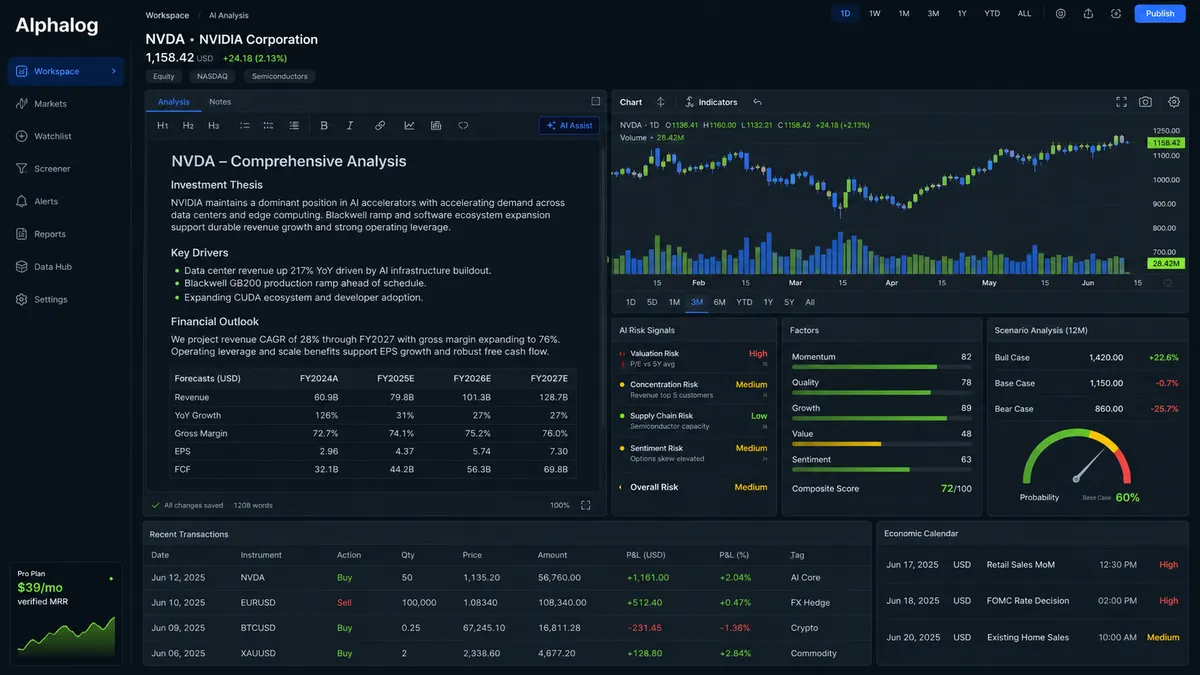
Task: Click the Publish button
Action: [x=1160, y=14]
